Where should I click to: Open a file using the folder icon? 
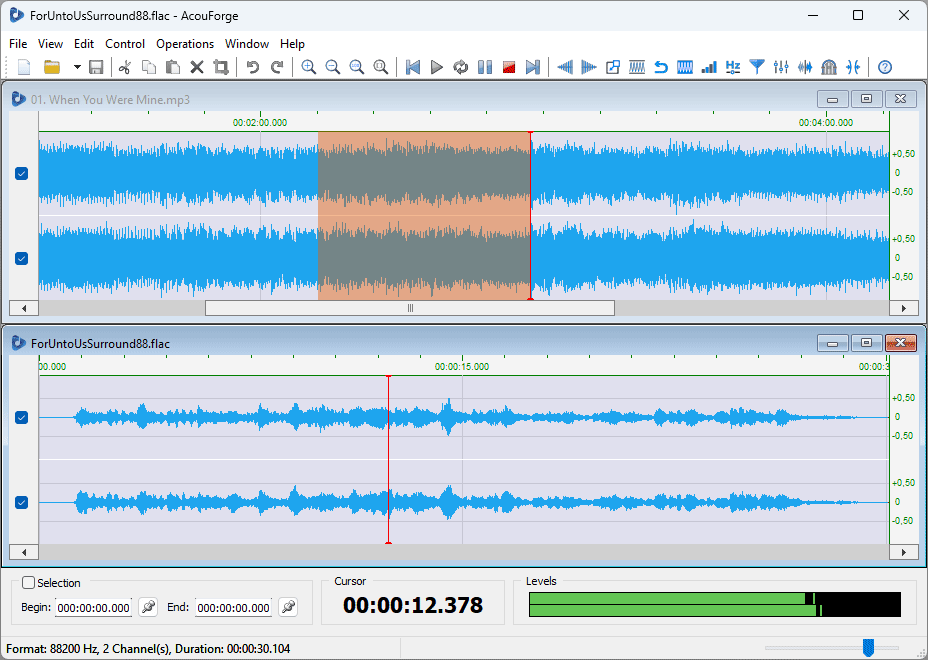52,67
